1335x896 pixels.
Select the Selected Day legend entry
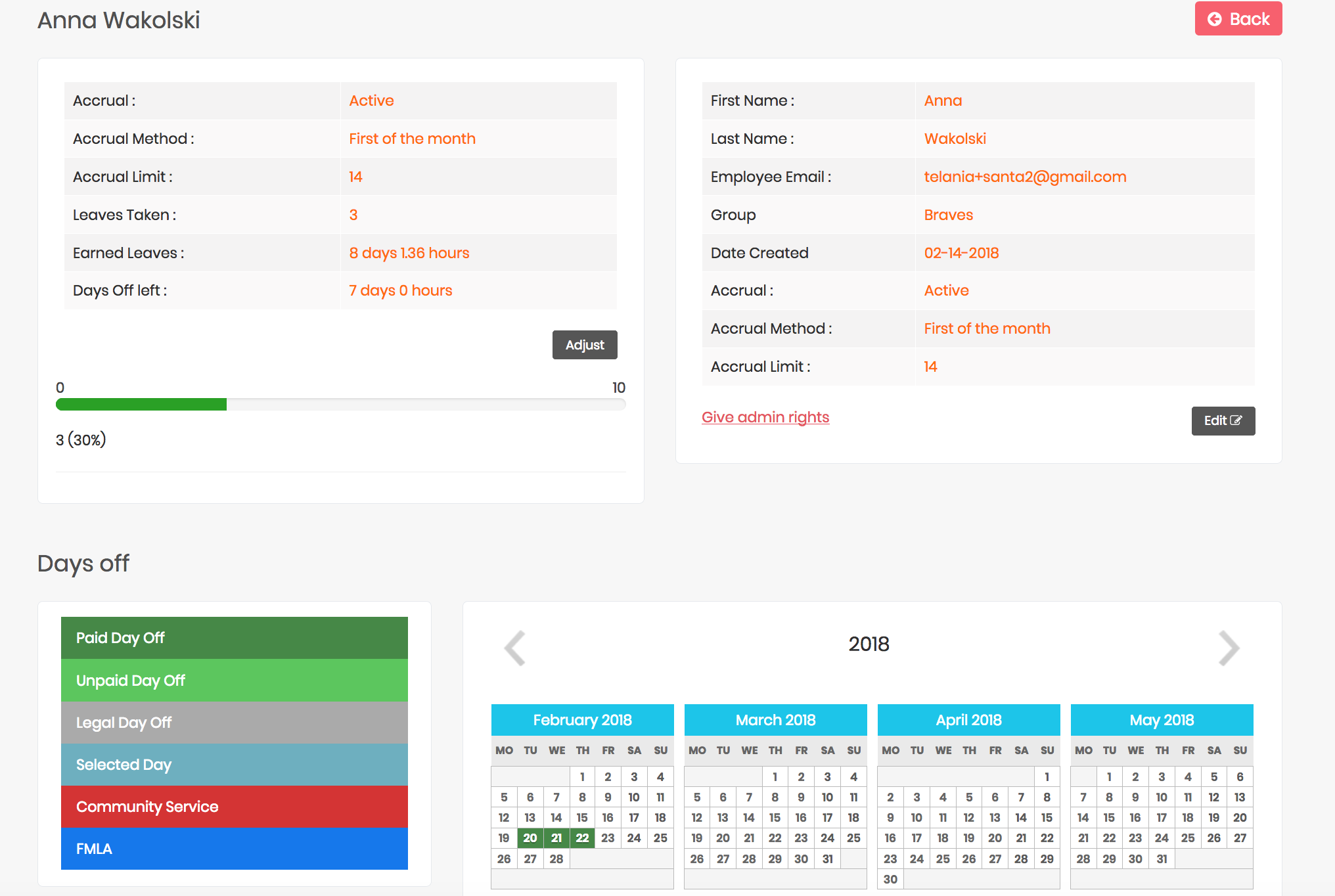coord(233,764)
